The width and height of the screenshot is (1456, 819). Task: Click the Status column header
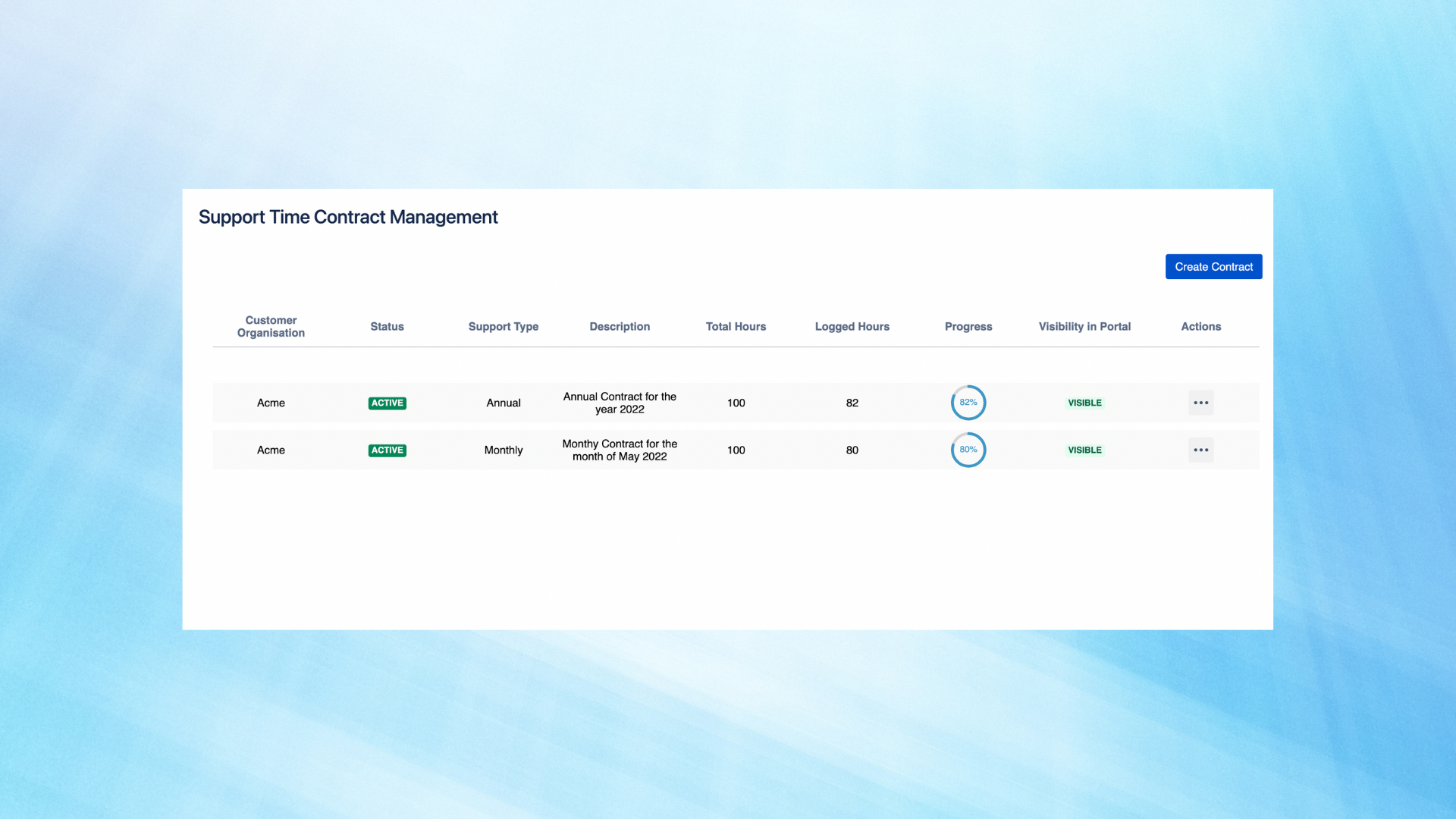point(387,326)
